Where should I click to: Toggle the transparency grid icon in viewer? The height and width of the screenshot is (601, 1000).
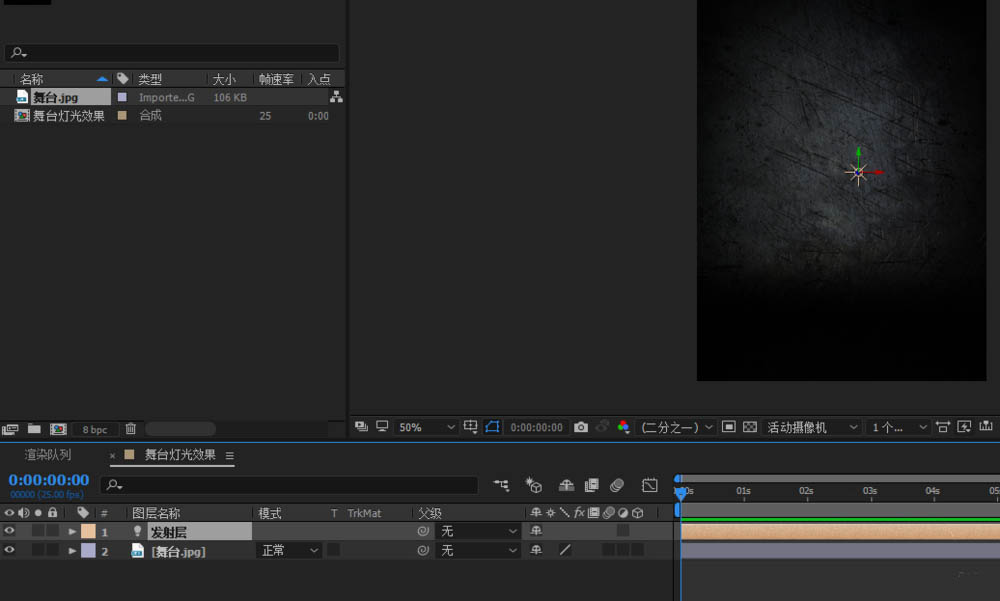750,427
